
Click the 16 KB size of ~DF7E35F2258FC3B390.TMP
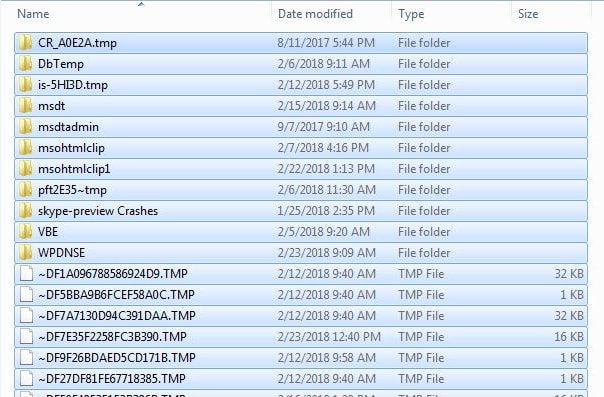click(569, 337)
